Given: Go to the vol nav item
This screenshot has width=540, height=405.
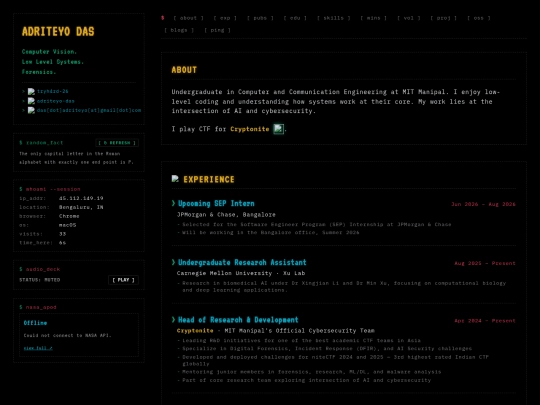Looking at the screenshot, I should tap(408, 18).
